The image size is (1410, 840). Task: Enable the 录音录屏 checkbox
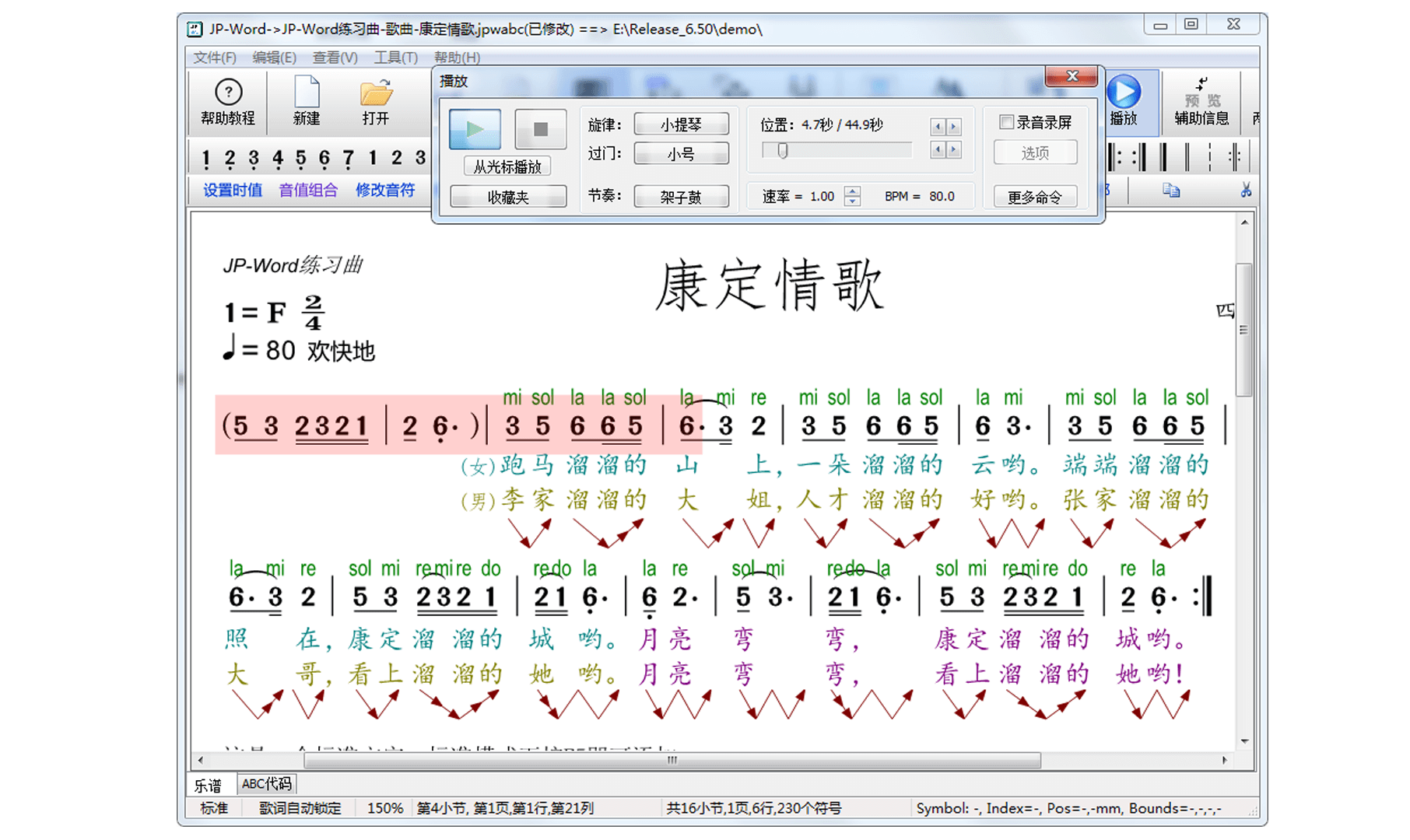pyautogui.click(x=1007, y=122)
